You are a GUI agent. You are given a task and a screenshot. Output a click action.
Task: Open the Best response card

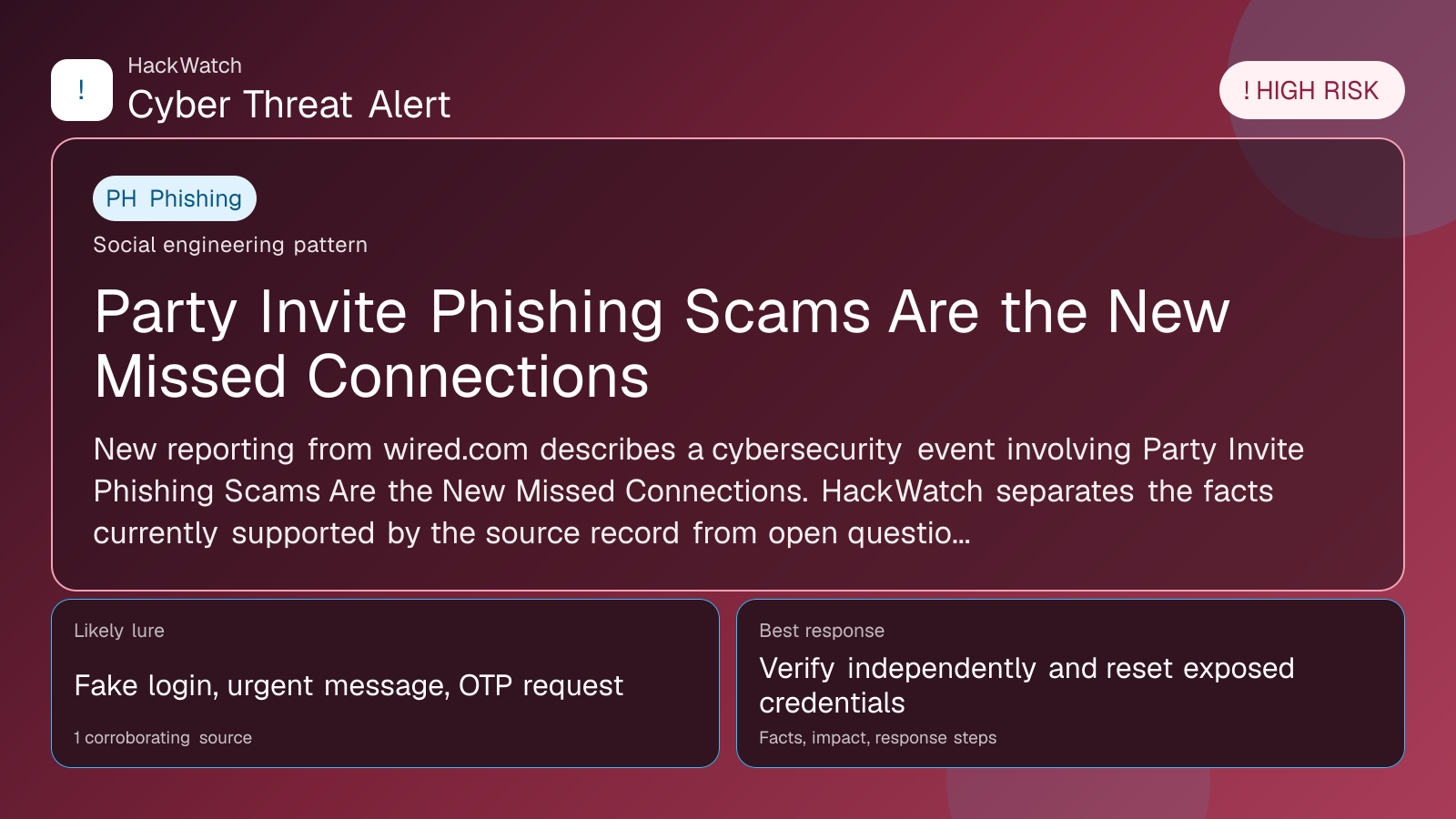click(1070, 683)
